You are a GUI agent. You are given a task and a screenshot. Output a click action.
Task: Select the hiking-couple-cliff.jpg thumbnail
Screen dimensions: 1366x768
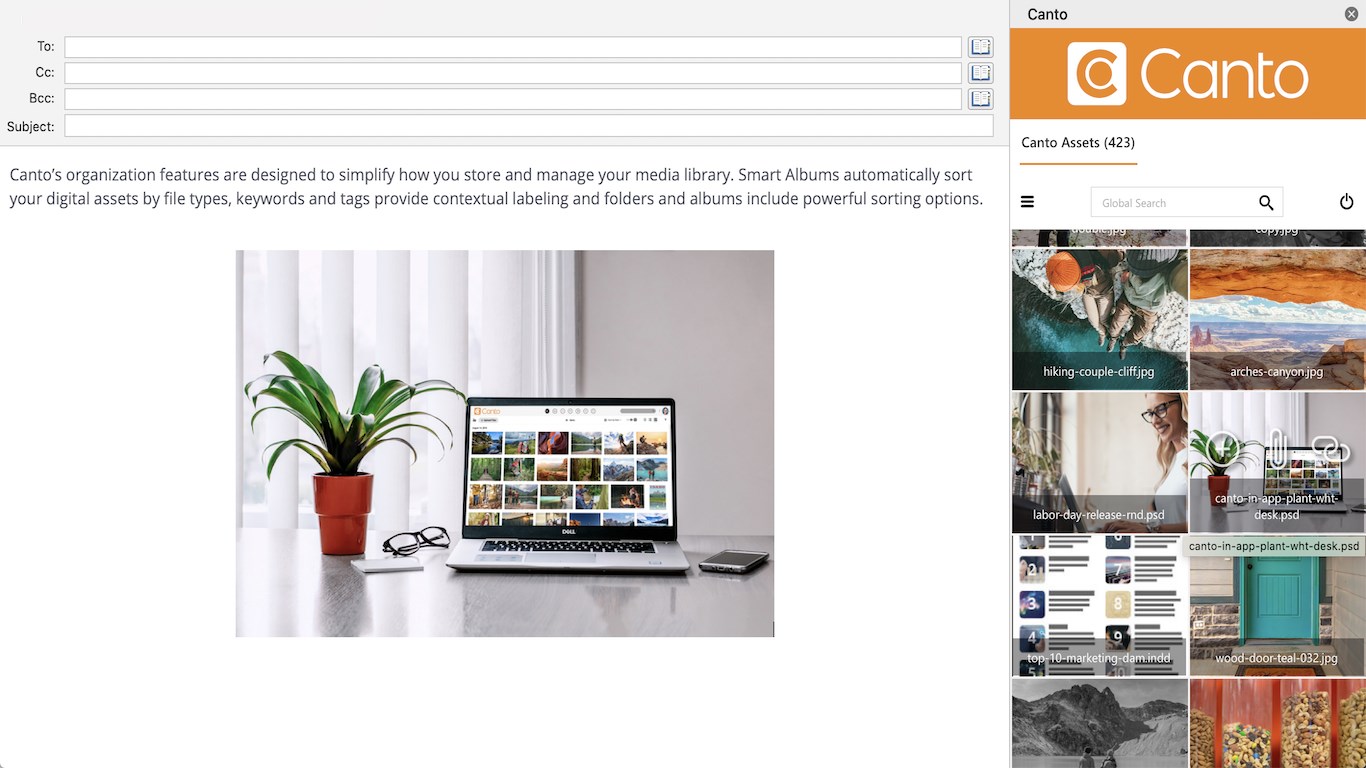point(1100,320)
